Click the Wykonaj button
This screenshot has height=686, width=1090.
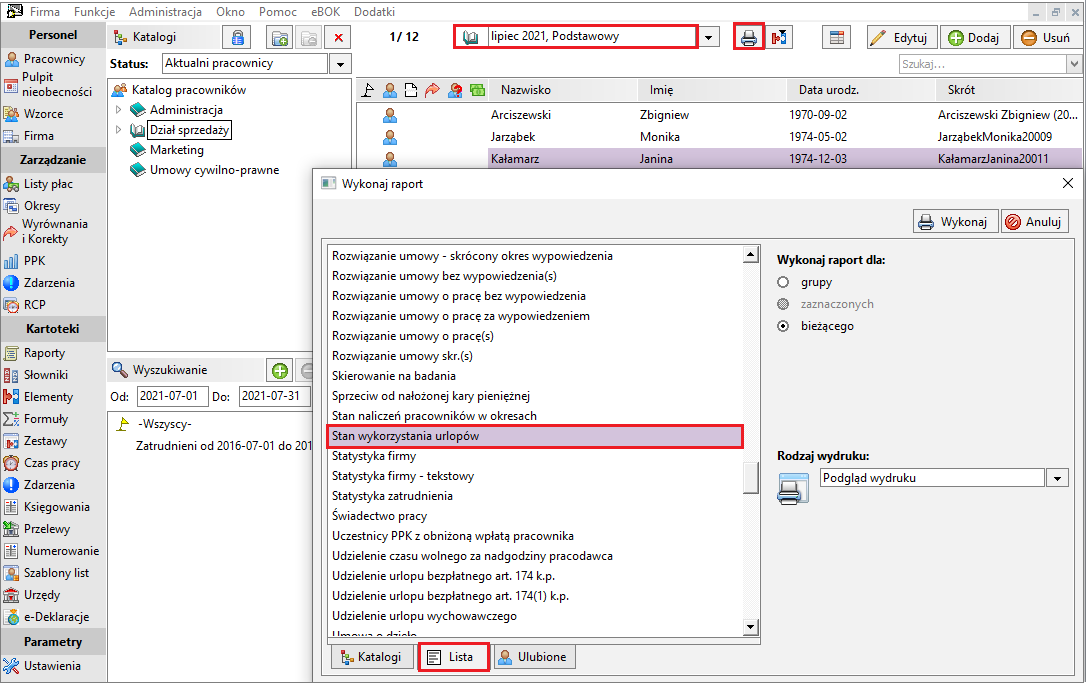(x=955, y=222)
